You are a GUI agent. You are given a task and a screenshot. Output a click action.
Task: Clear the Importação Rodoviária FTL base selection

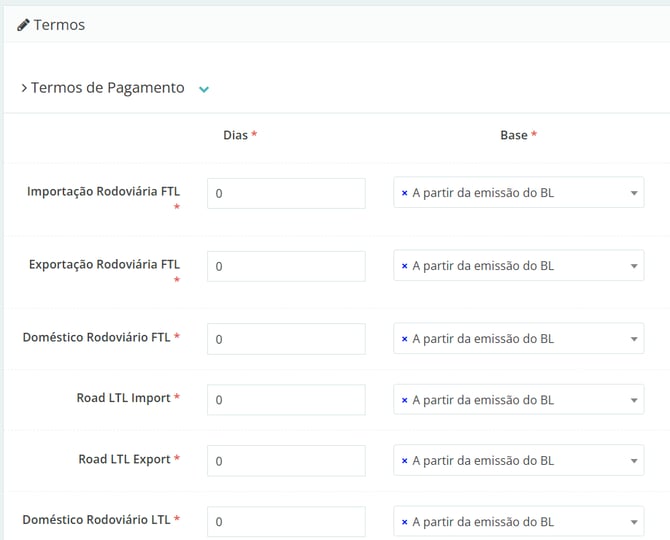404,193
